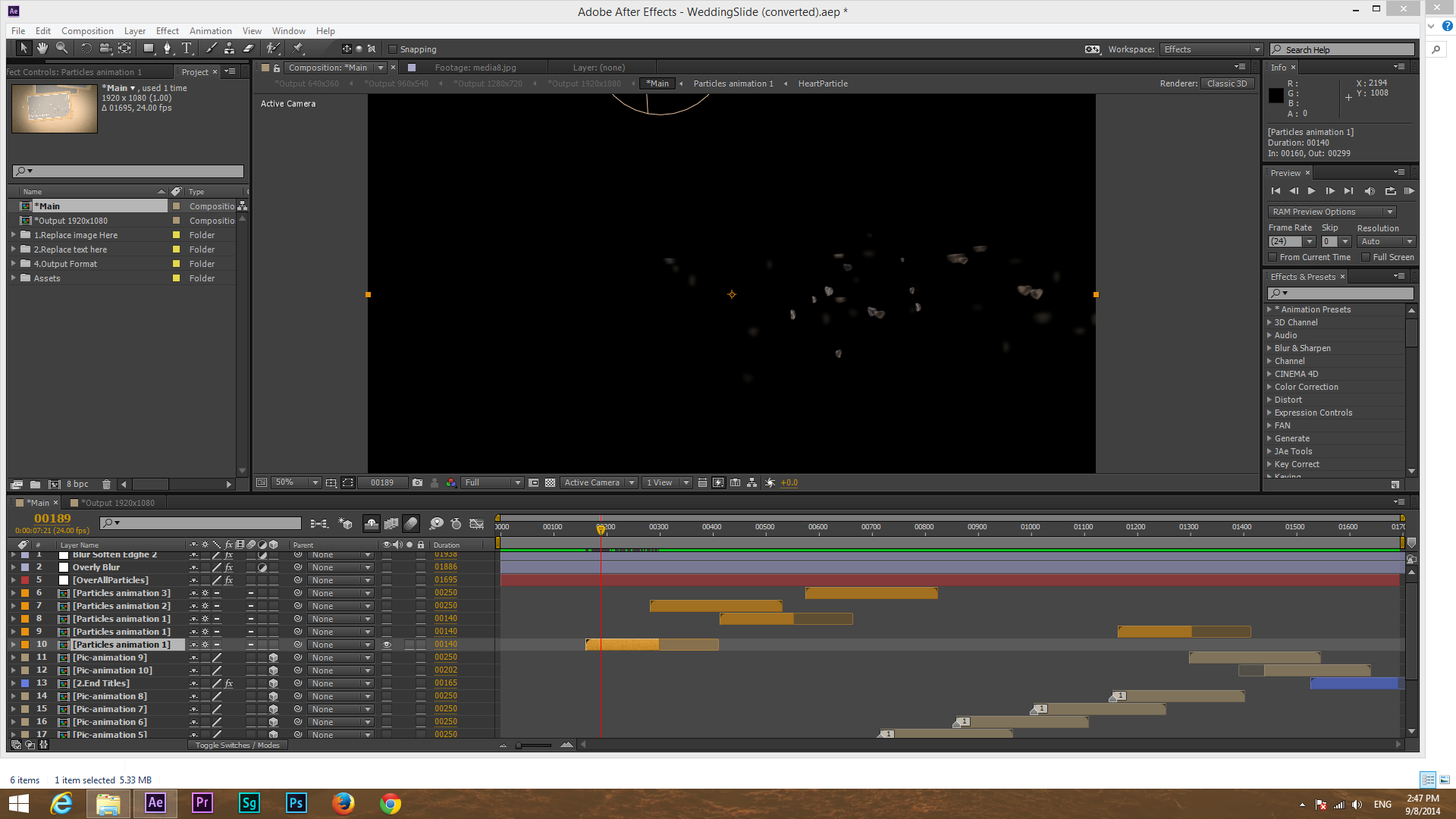Image resolution: width=1456 pixels, height=819 pixels.
Task: Select the Horizontal Type tool
Action: pos(187,49)
